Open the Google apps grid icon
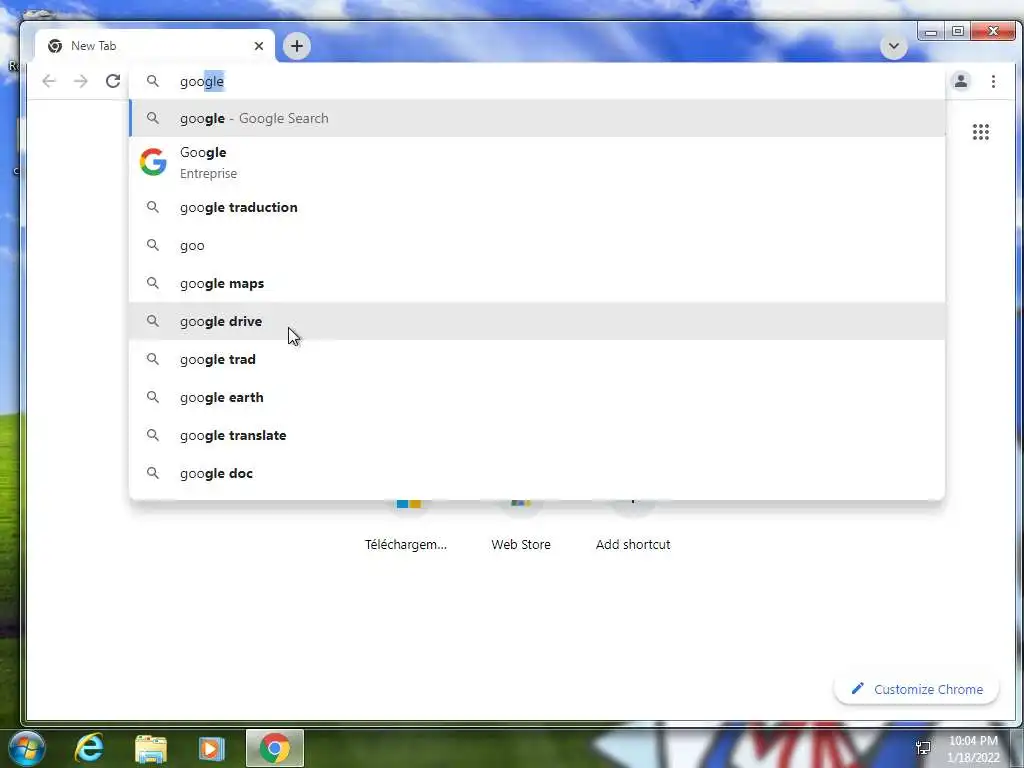Viewport: 1024px width, 768px height. coord(980,132)
